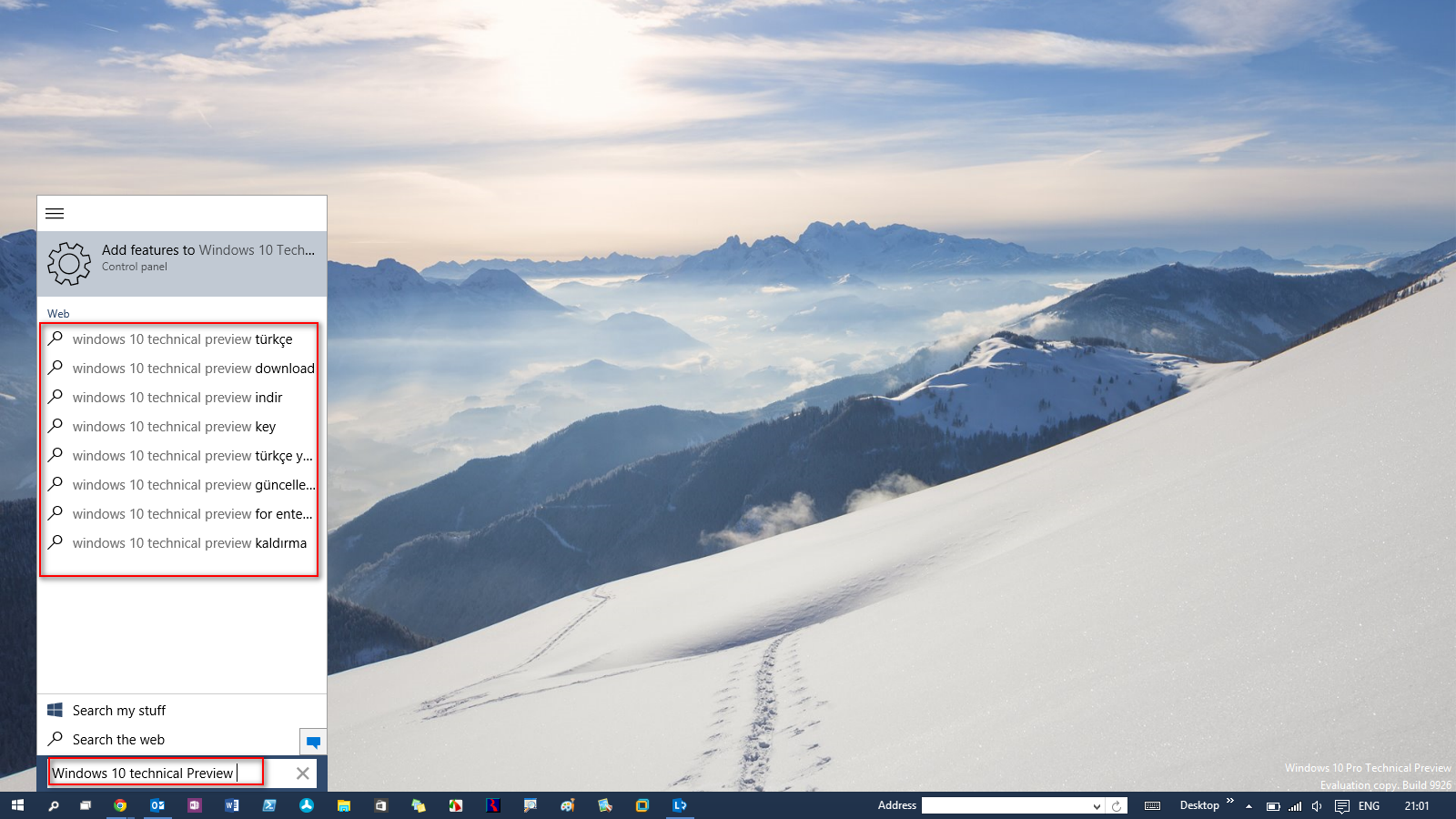Open PowerShell from the taskbar

click(x=269, y=805)
